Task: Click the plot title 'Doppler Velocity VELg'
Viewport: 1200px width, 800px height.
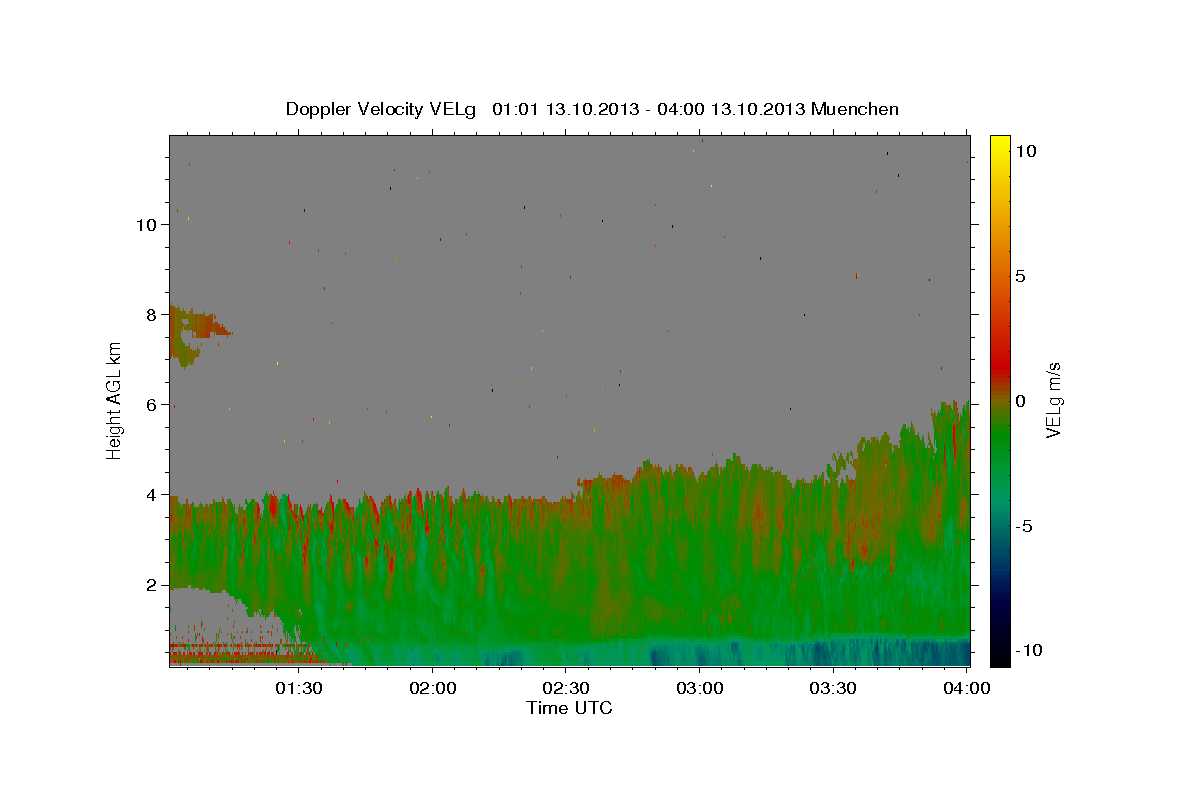Action: point(383,109)
